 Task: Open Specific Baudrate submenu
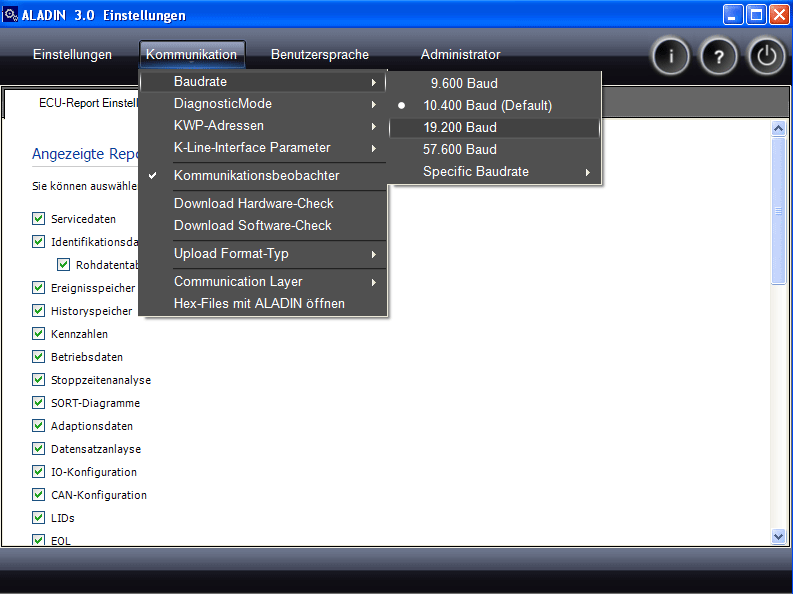pos(495,172)
